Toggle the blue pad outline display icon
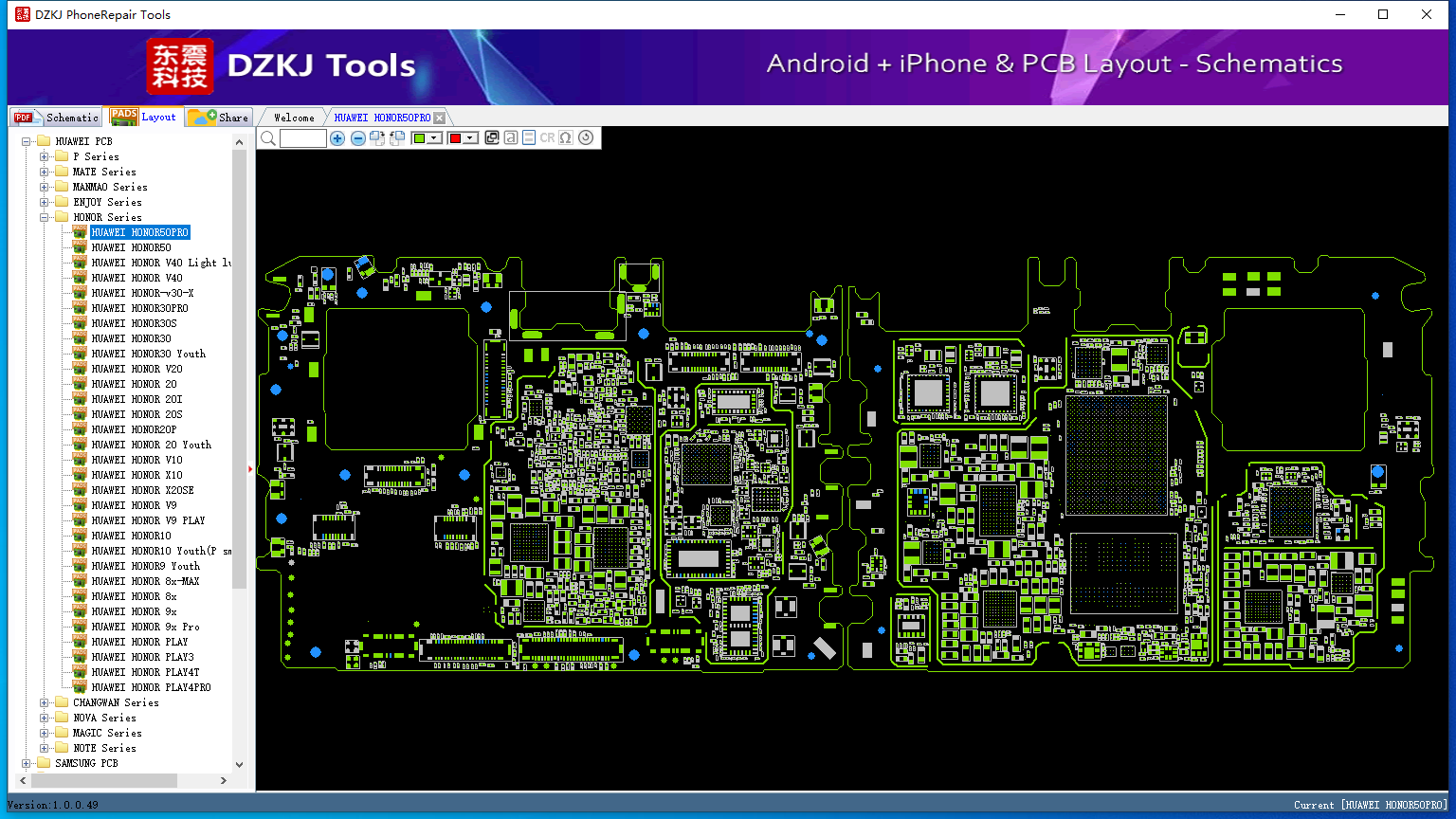The image size is (1456, 819). (x=529, y=138)
